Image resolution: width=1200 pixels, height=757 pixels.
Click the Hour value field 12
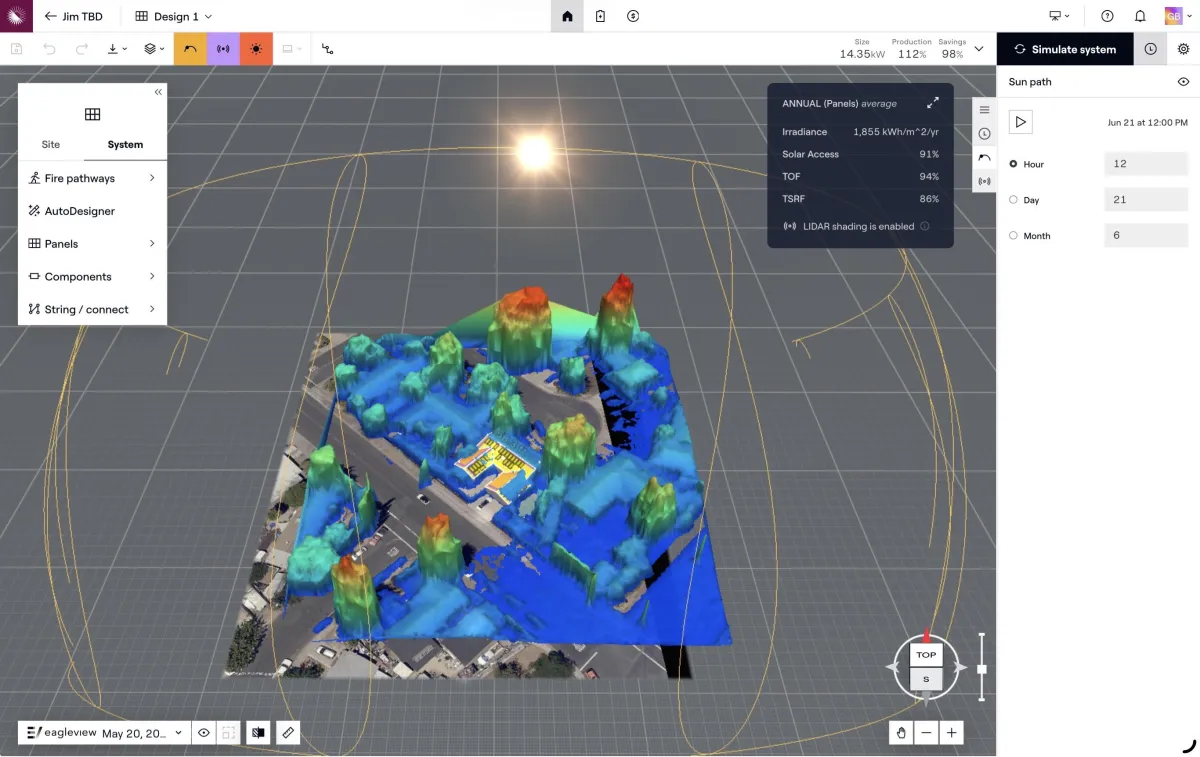pos(1146,164)
